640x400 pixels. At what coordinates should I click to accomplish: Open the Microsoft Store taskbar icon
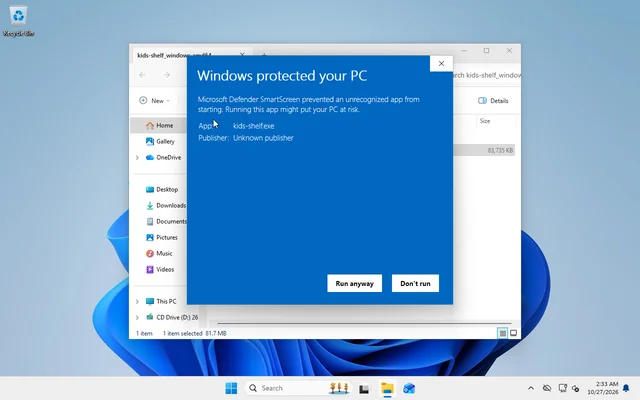[409, 389]
